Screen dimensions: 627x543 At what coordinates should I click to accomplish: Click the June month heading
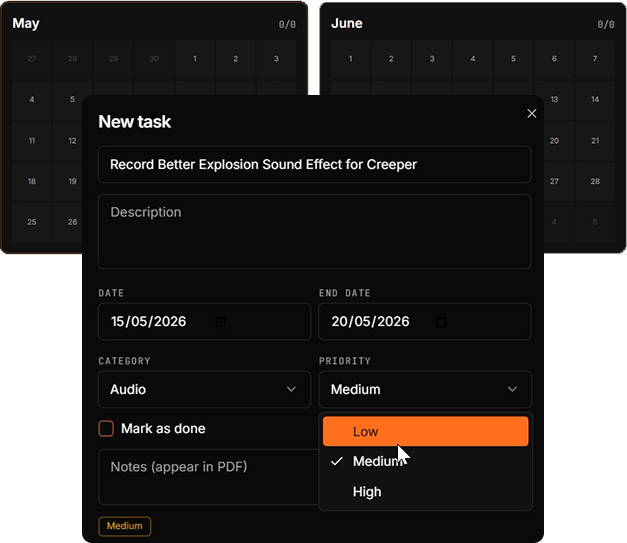click(347, 23)
